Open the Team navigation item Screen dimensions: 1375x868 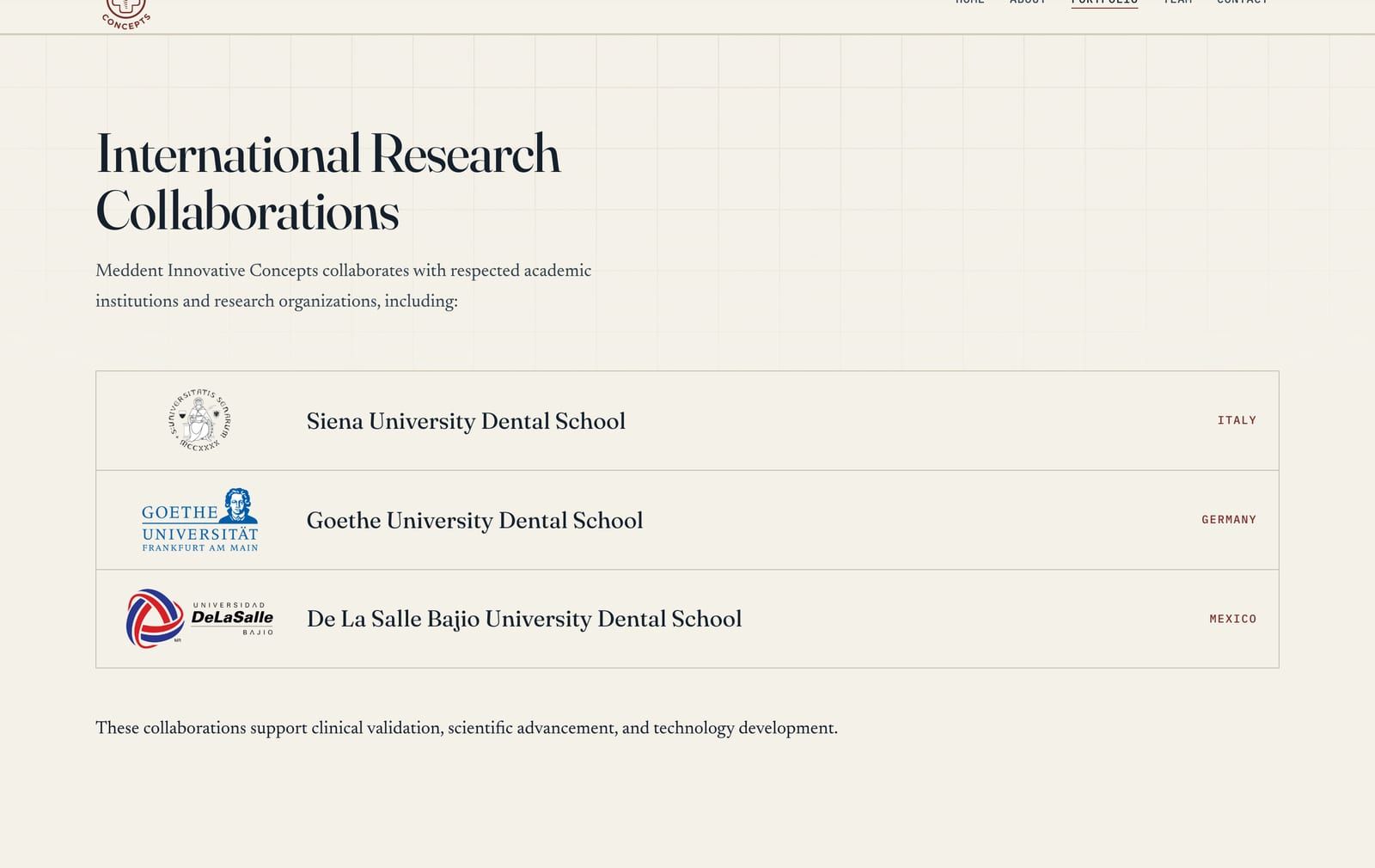1177,3
